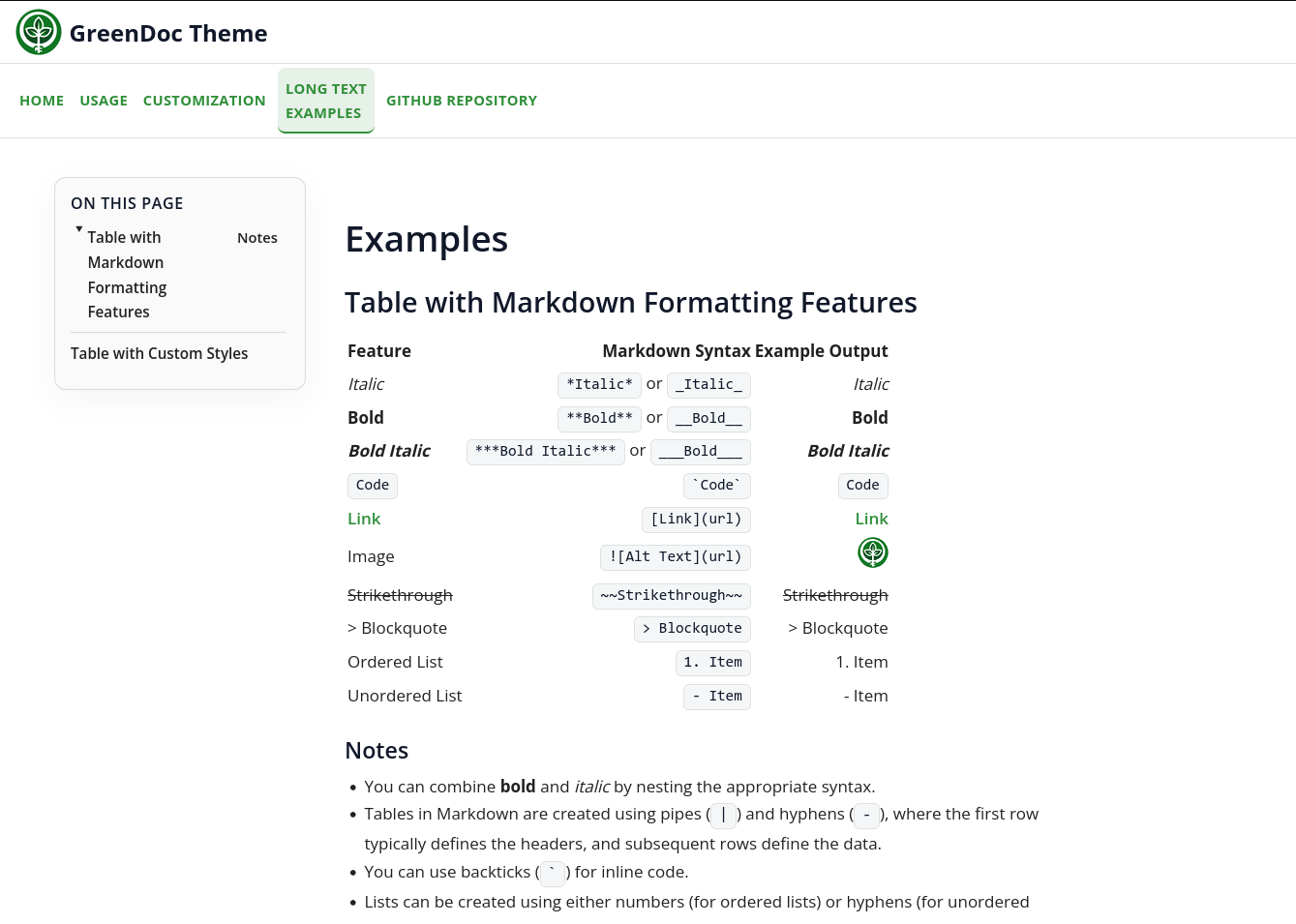The image size is (1296, 924).
Task: Click the ON THIS PAGE panel label
Action: (127, 203)
